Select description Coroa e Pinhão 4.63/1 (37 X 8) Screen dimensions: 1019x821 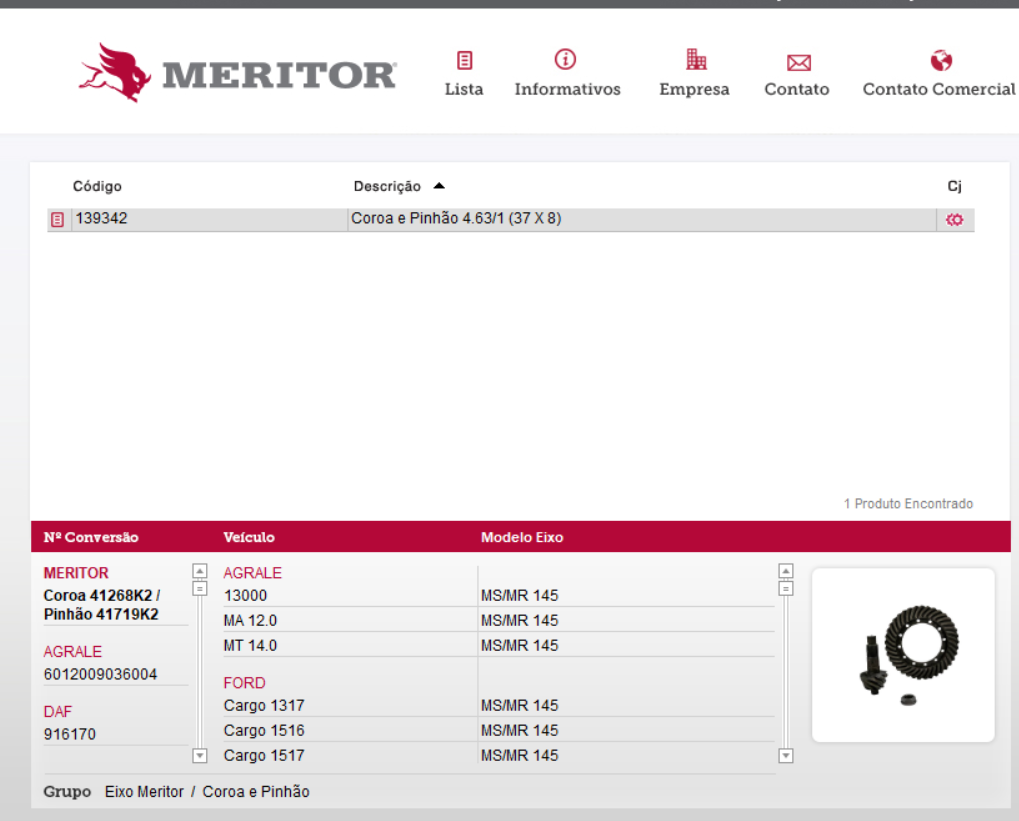tap(456, 218)
